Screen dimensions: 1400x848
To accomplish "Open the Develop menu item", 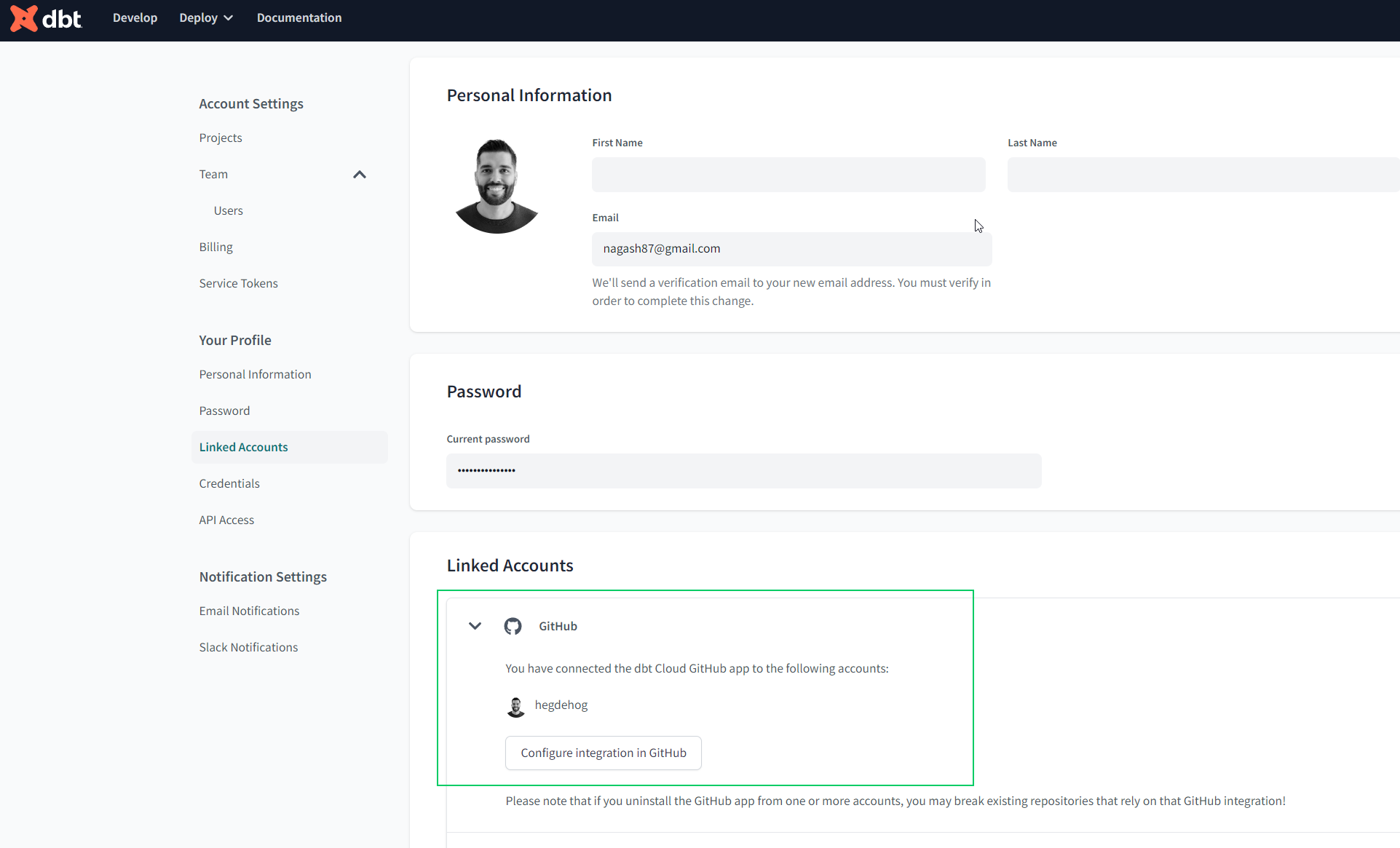I will pyautogui.click(x=135, y=18).
